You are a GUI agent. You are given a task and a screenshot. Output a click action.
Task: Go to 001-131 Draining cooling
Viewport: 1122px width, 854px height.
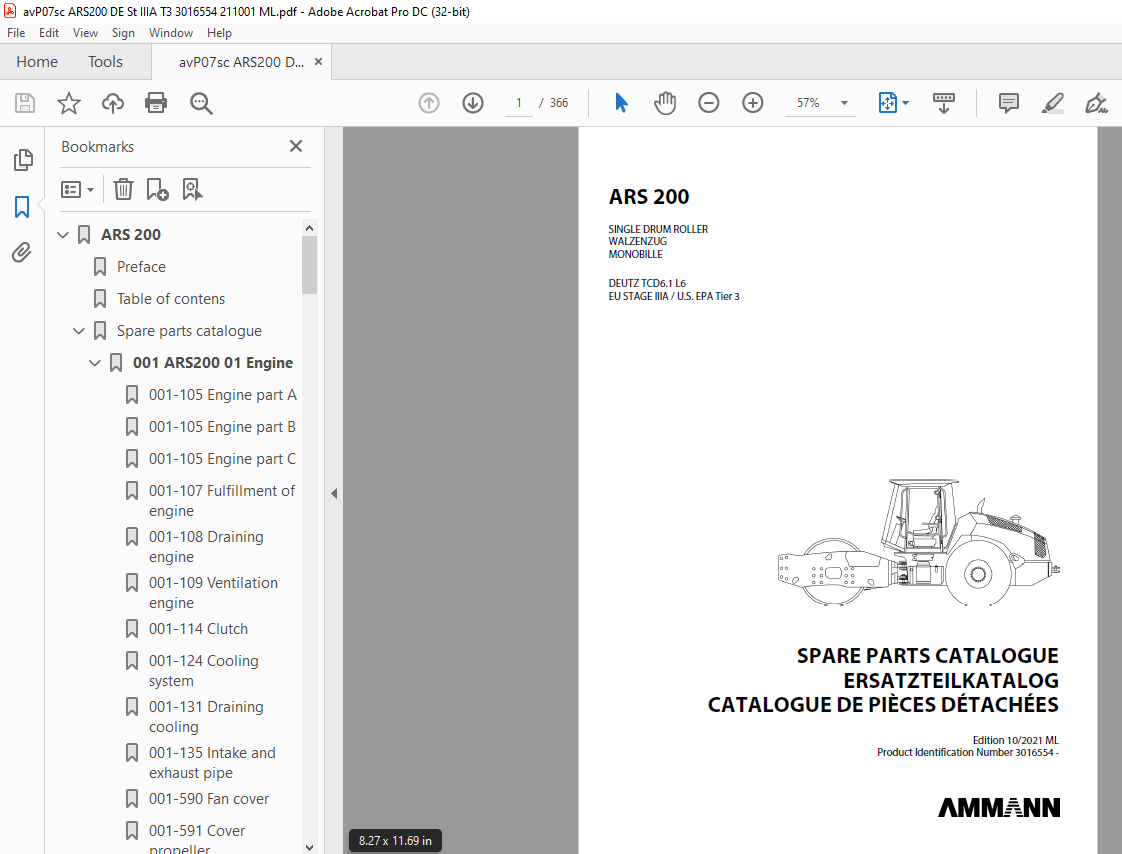point(206,716)
